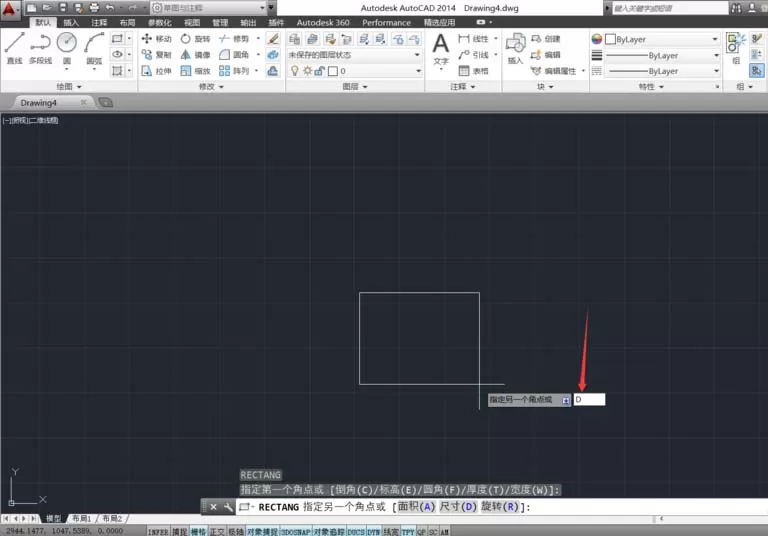
Task: Toggle DYN dynamic input in status bar
Action: 374,532
